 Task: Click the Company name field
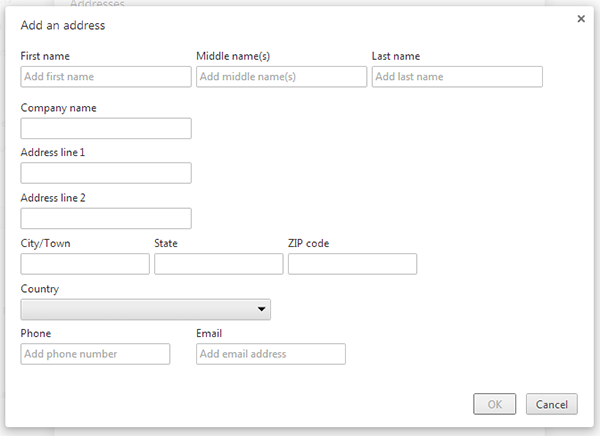pyautogui.click(x=106, y=128)
